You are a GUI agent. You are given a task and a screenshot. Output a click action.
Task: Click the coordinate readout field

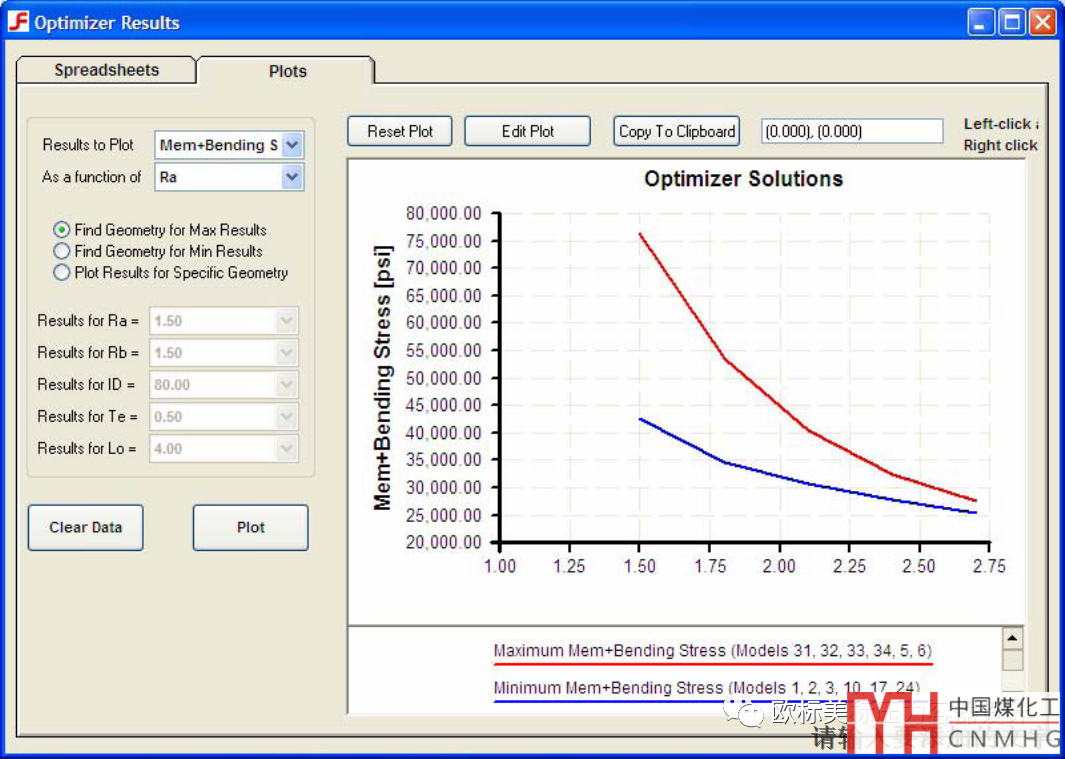click(x=852, y=131)
